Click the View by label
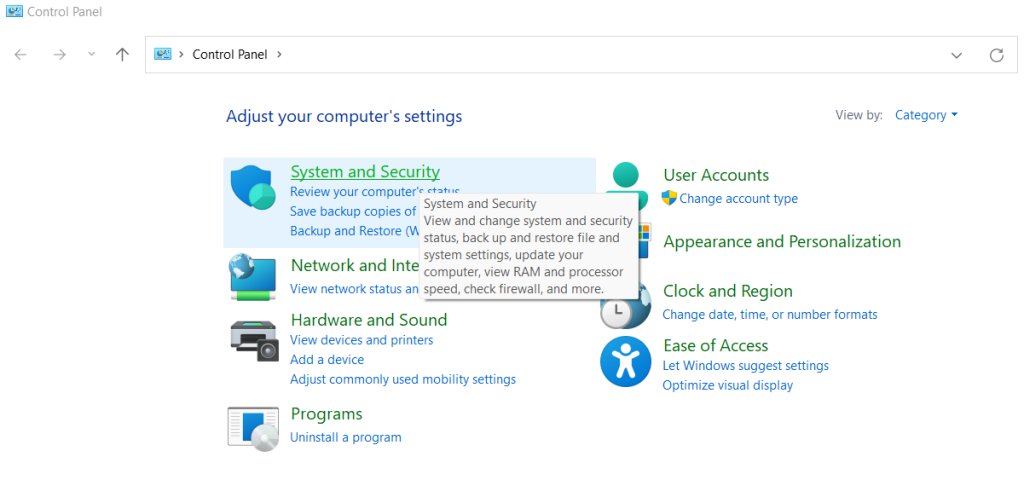Viewport: 1024px width, 480px height. pyautogui.click(x=859, y=115)
